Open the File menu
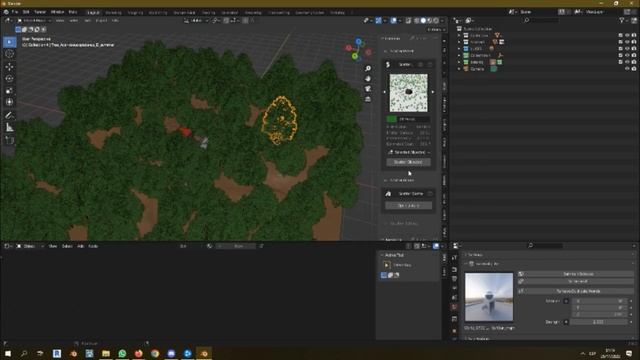 click(x=15, y=12)
